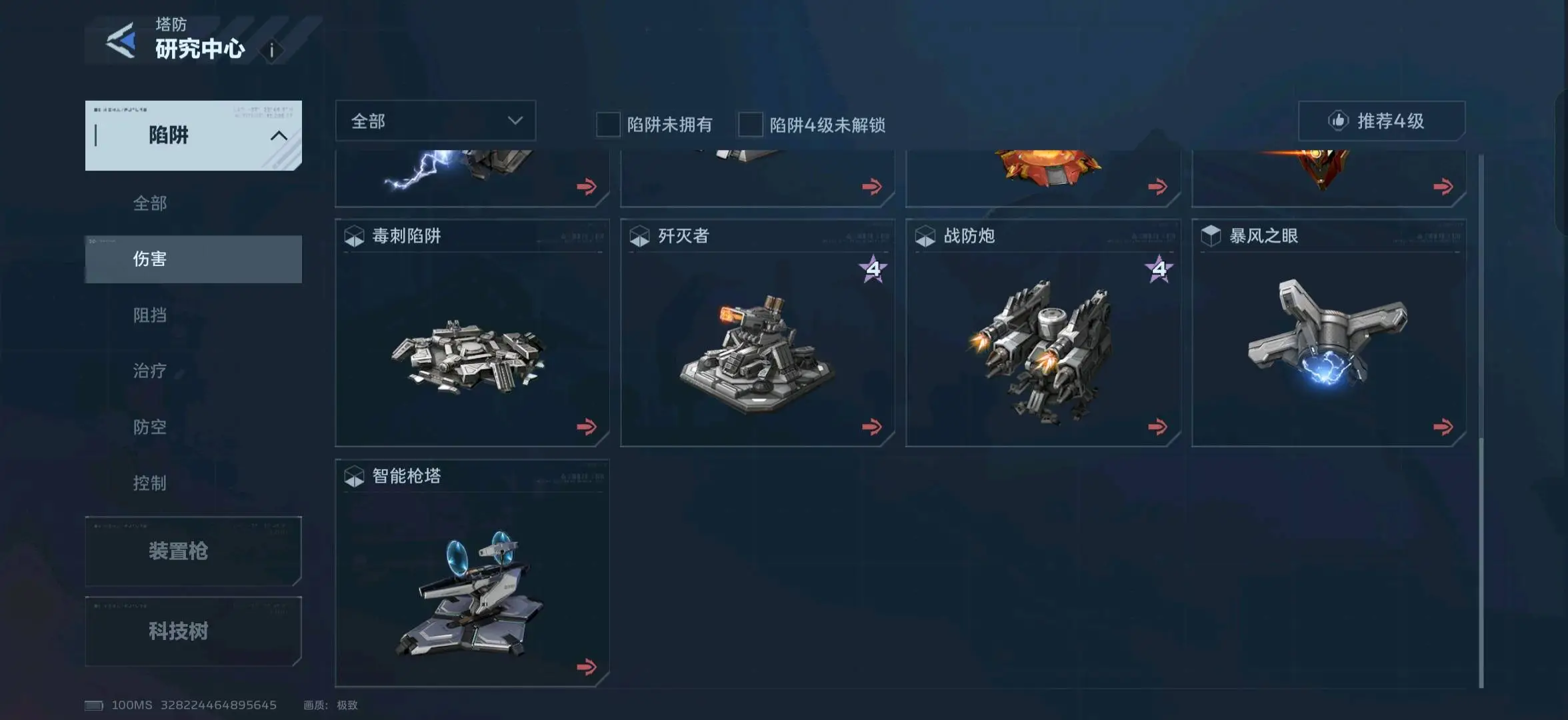This screenshot has height=720, width=1568.
Task: Enable the 陷阱未拥有 checkbox
Action: 608,125
